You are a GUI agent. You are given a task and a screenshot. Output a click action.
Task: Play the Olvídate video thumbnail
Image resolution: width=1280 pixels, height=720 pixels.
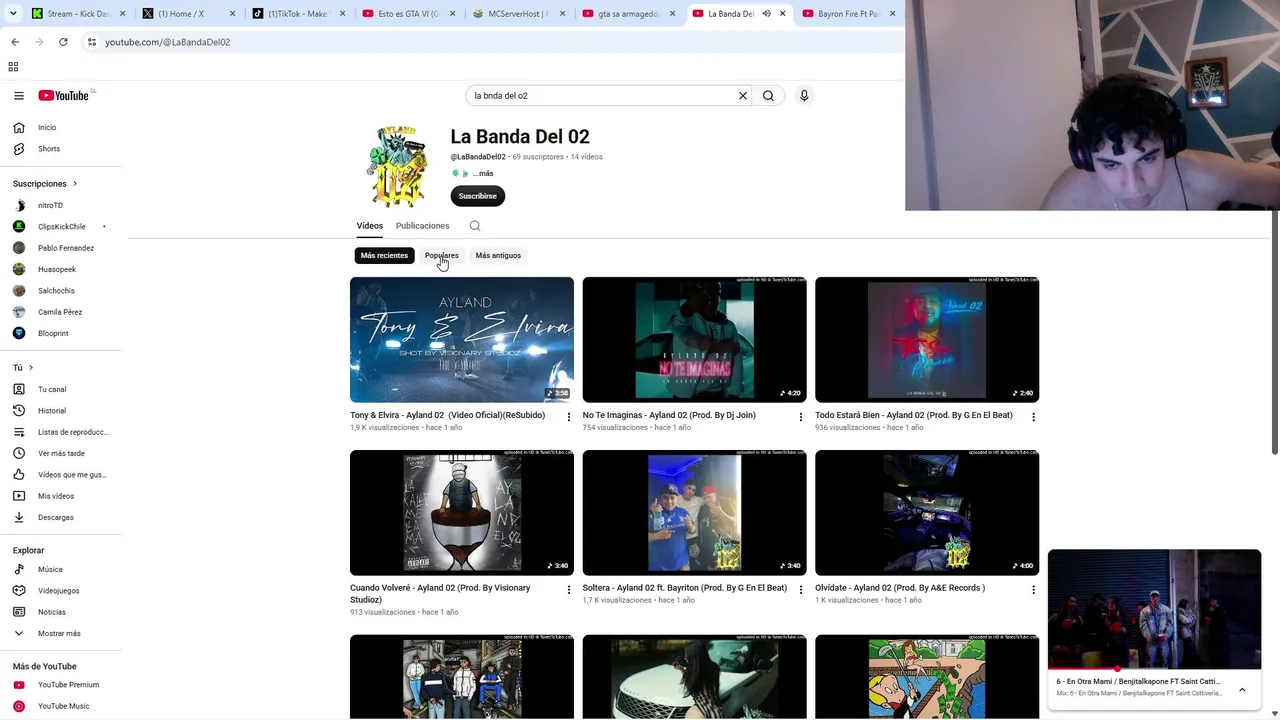(x=927, y=513)
